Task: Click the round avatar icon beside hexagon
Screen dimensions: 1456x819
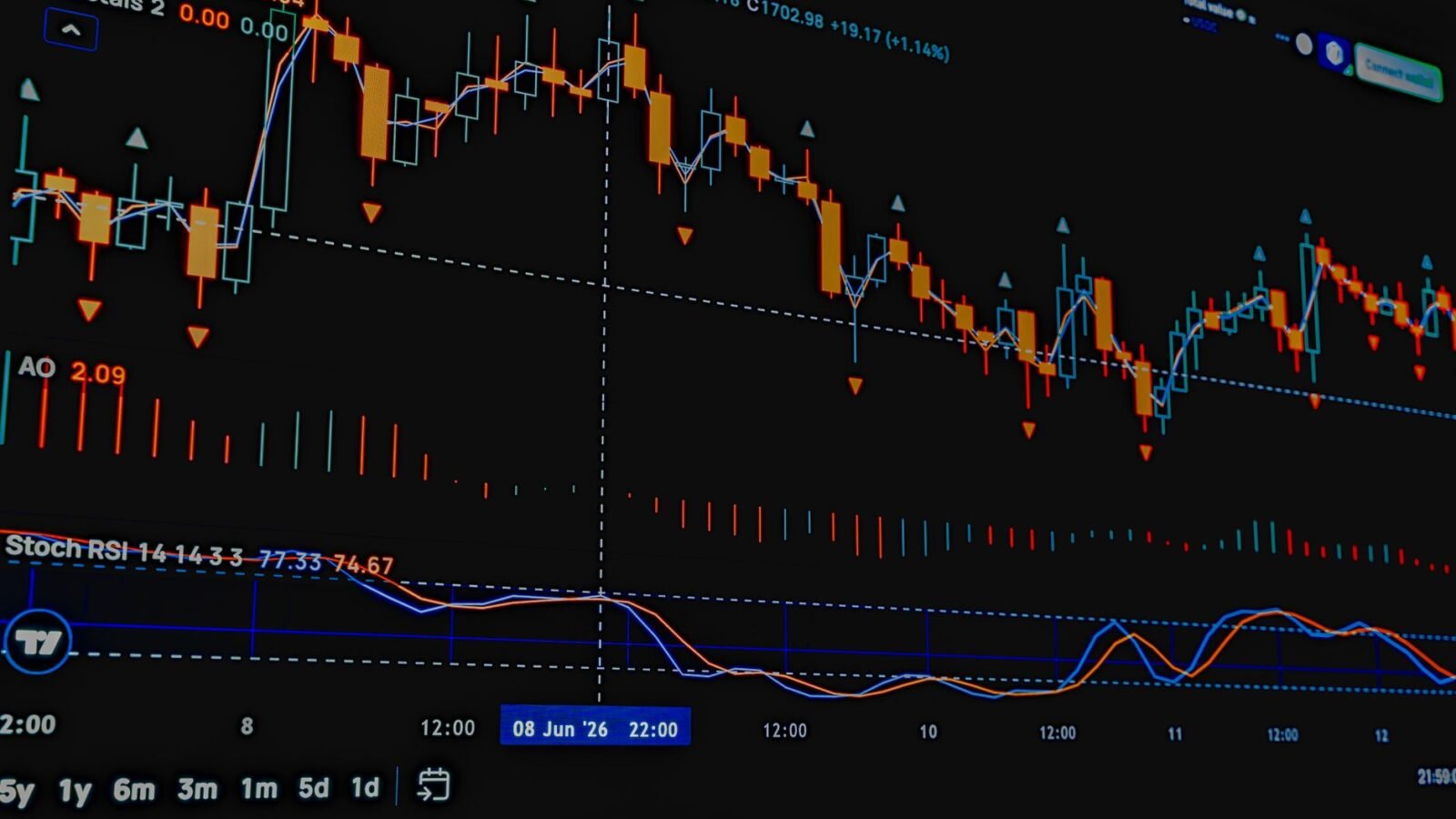Action: pyautogui.click(x=1304, y=44)
